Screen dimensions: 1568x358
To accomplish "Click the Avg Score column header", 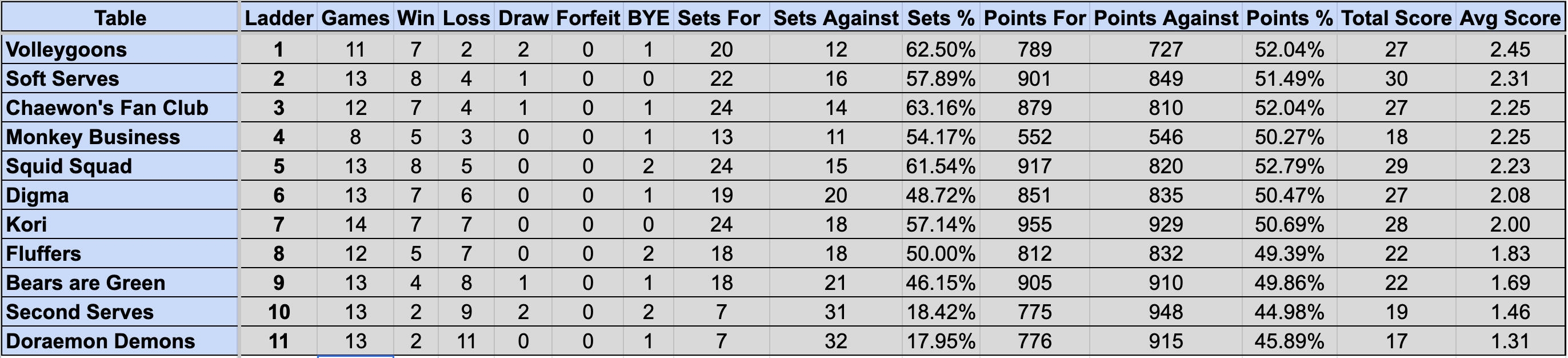I will coord(1510,18).
